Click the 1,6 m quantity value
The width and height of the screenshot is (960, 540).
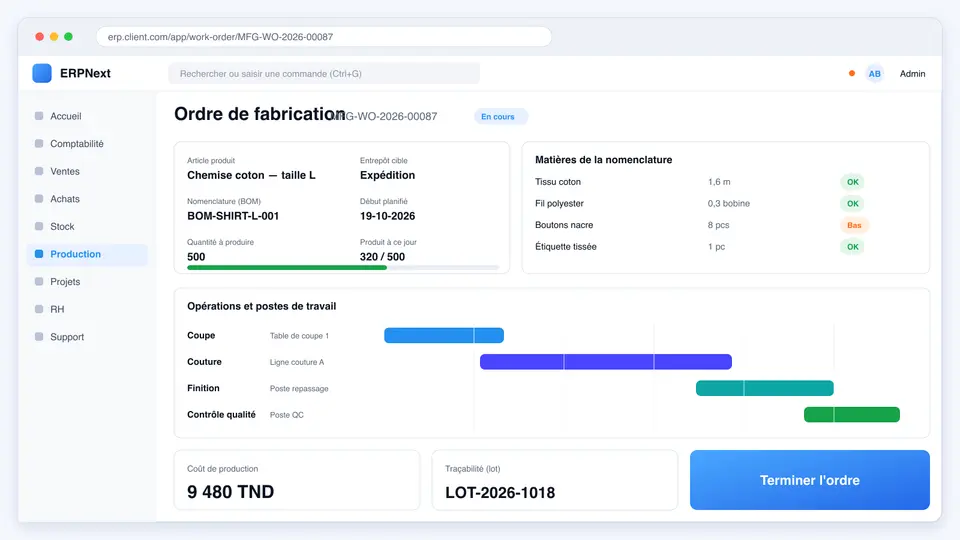[x=719, y=182]
